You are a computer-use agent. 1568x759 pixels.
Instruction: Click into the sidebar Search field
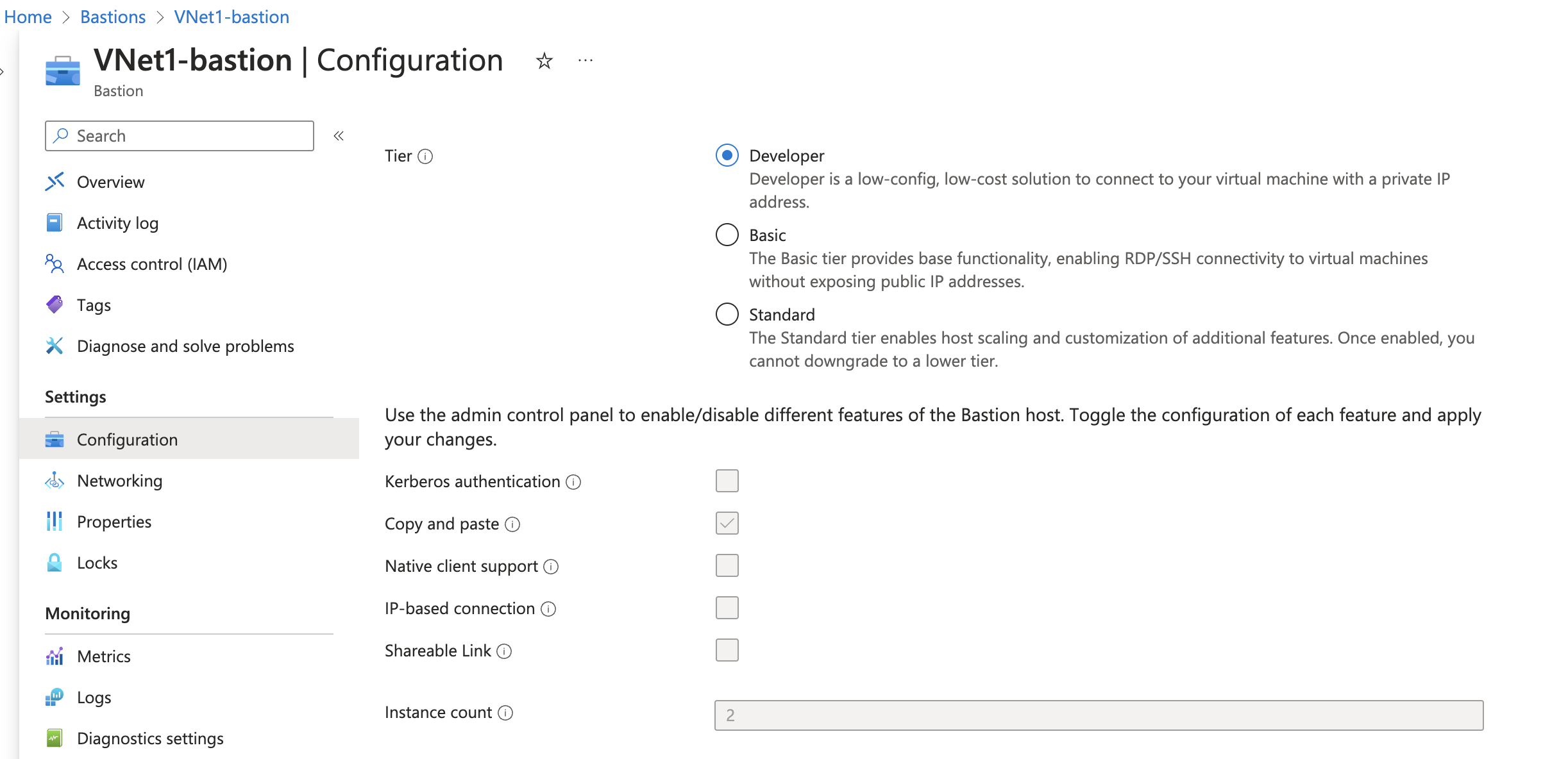[180, 136]
